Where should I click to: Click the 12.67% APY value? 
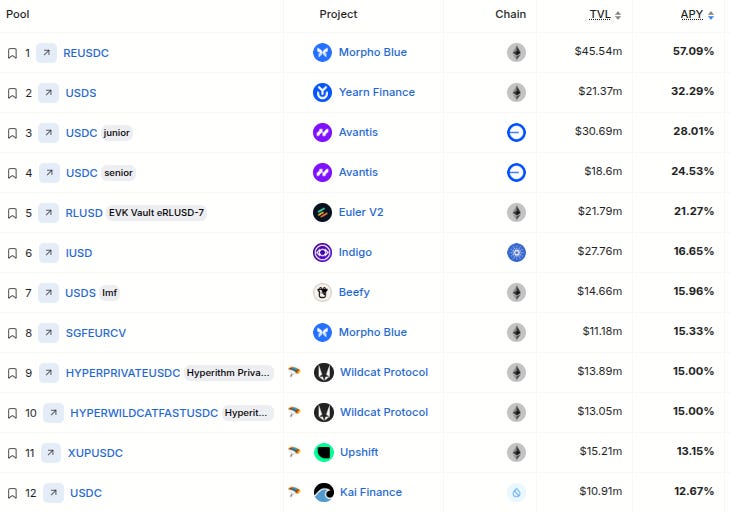694,492
